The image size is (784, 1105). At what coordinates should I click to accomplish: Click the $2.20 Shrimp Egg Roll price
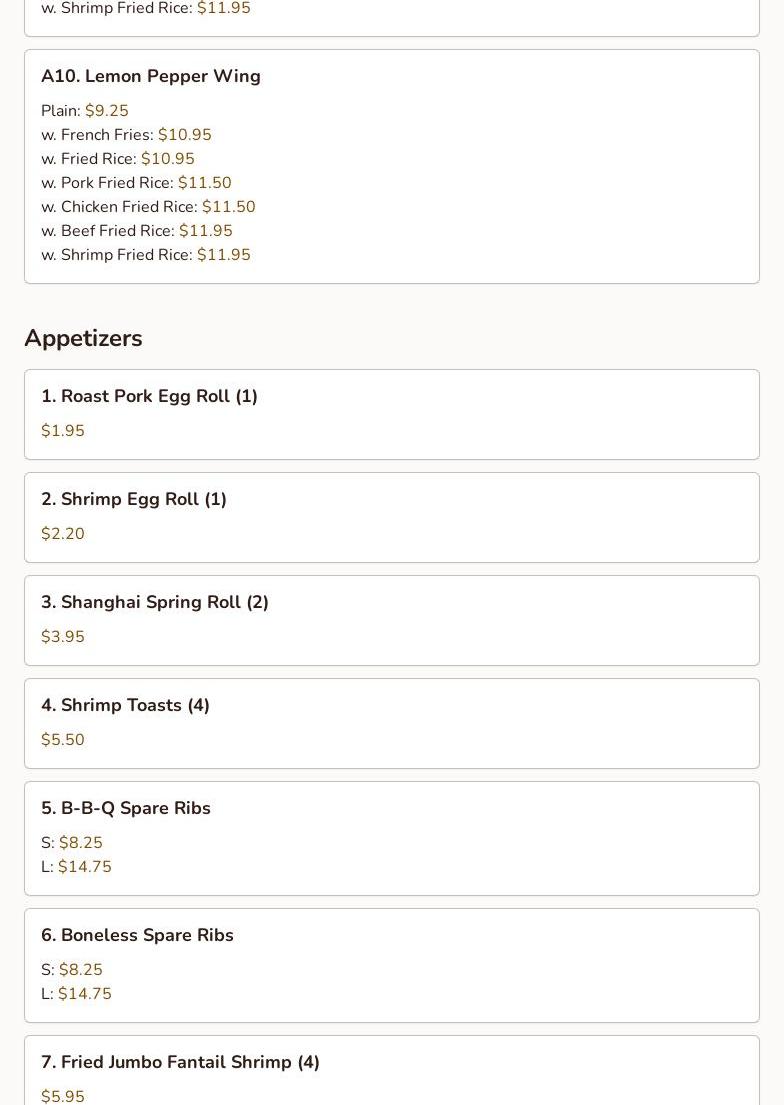63,533
